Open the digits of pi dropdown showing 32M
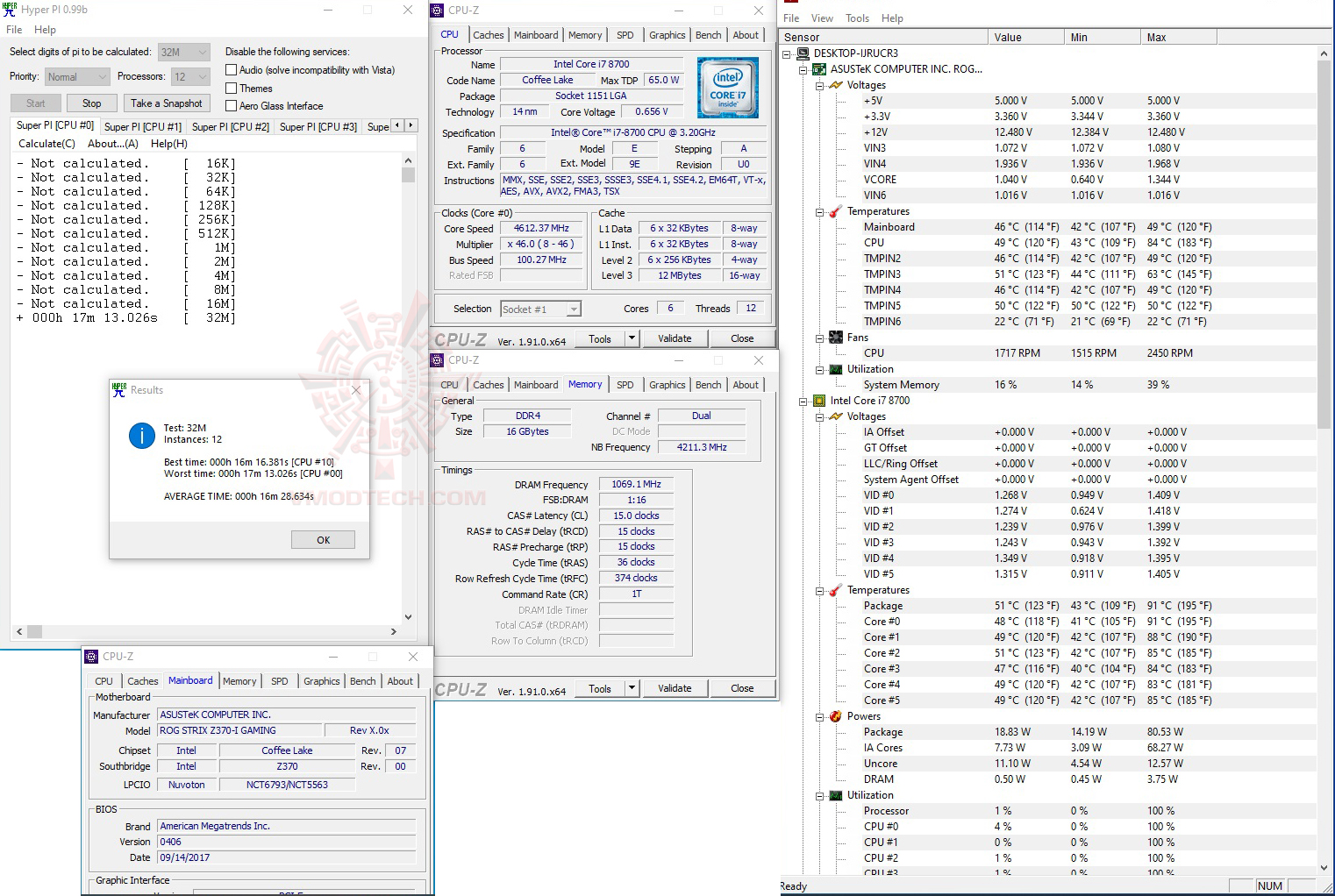 (x=183, y=52)
